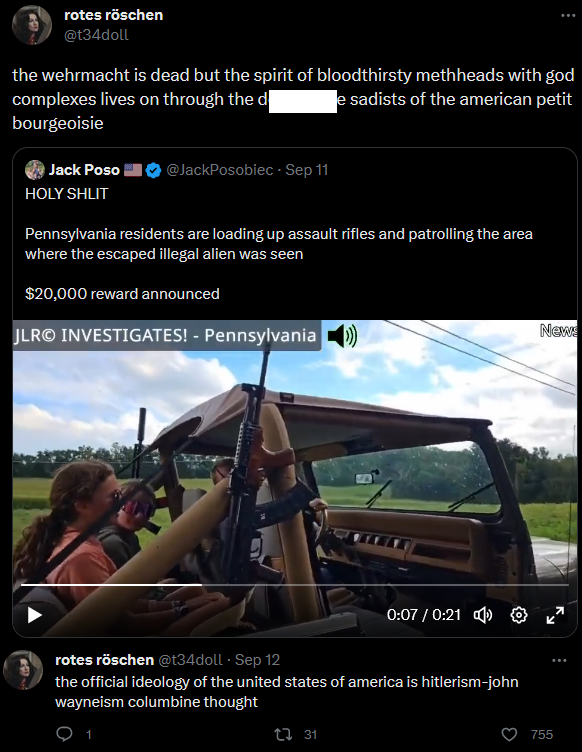Open the Sep 12 reply timestamp

click(x=257, y=660)
